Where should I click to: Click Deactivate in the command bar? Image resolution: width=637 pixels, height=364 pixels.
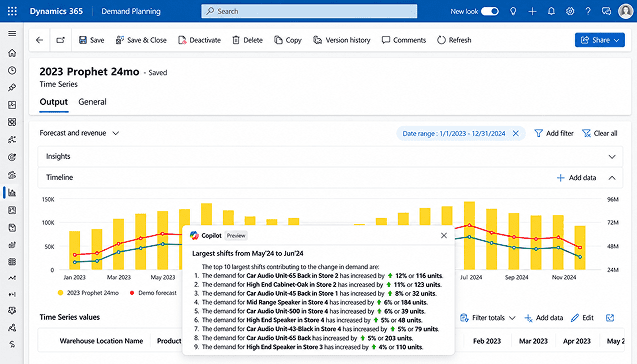199,40
